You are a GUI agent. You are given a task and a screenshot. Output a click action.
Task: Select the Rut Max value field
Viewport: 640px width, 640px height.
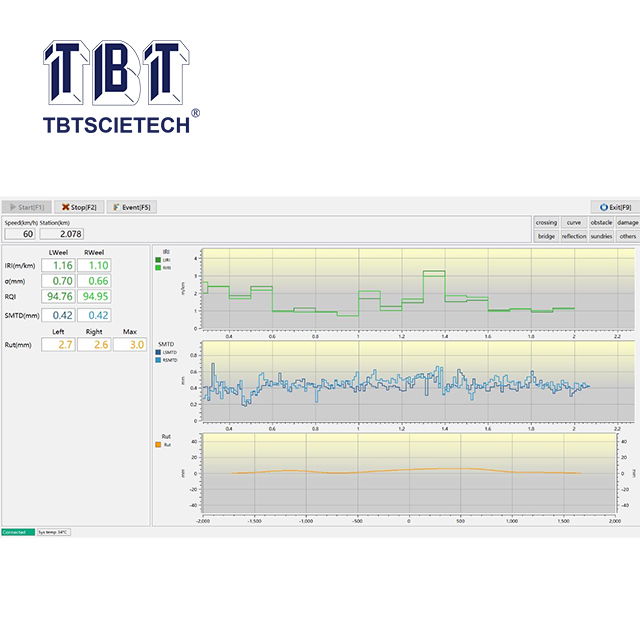tap(129, 344)
